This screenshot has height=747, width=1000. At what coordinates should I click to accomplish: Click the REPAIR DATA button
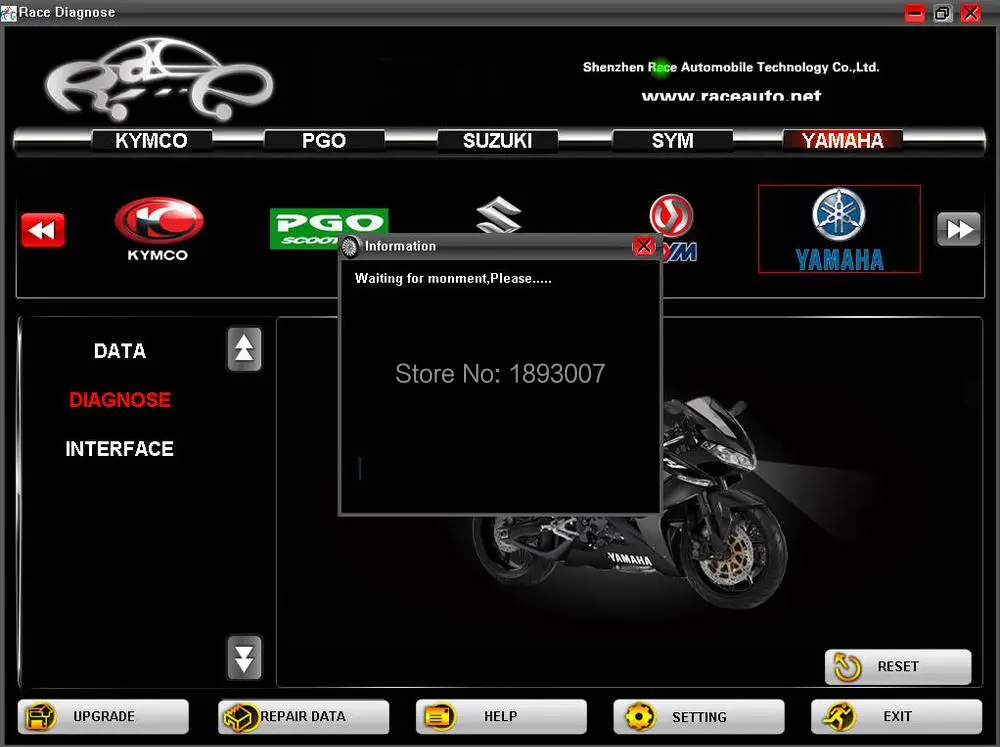pos(304,716)
